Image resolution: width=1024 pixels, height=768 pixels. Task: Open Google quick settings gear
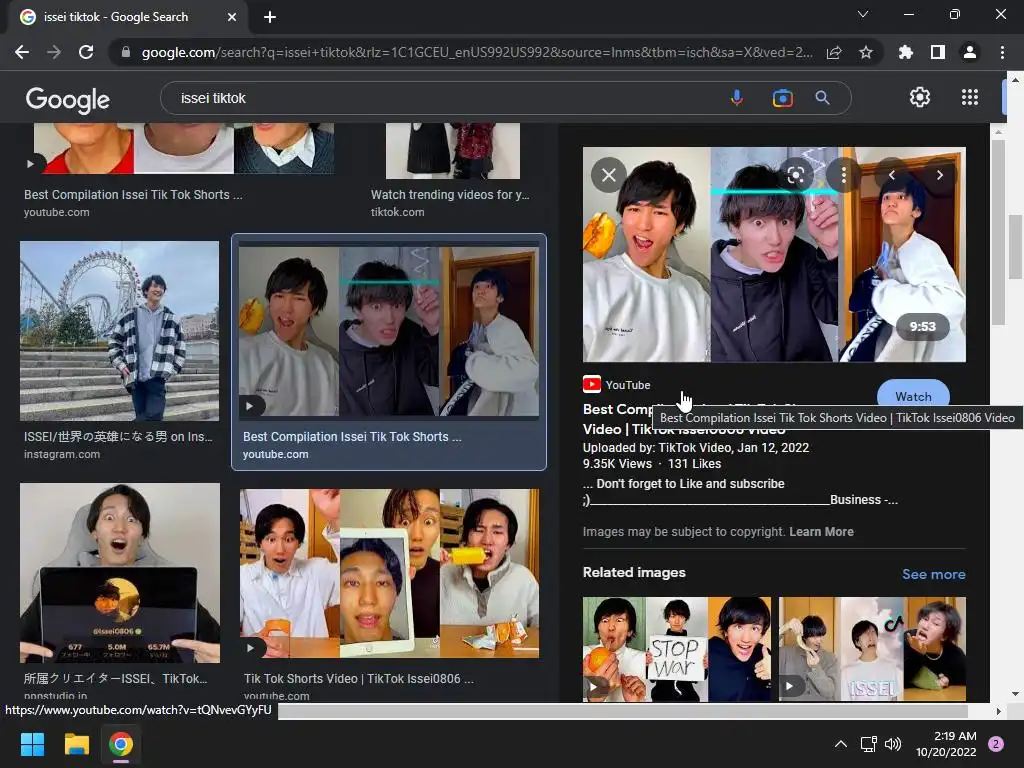pyautogui.click(x=920, y=97)
